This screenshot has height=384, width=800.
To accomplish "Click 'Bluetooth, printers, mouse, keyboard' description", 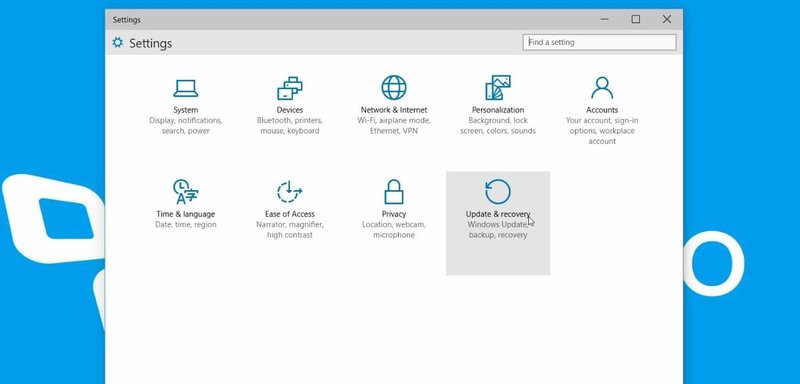I will [290, 126].
